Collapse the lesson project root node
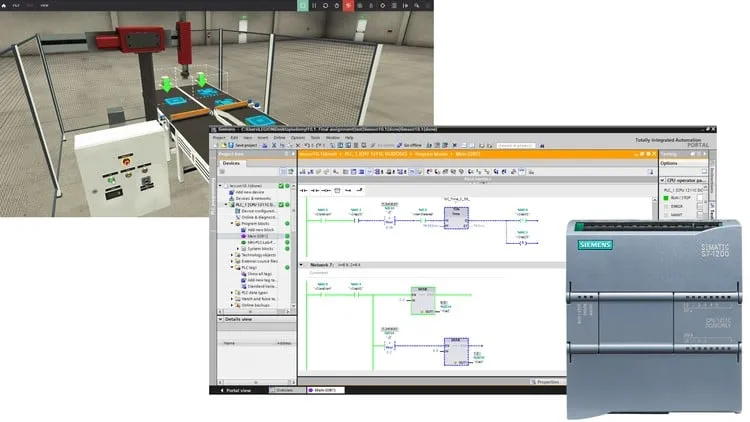750x422 pixels. coord(221,186)
